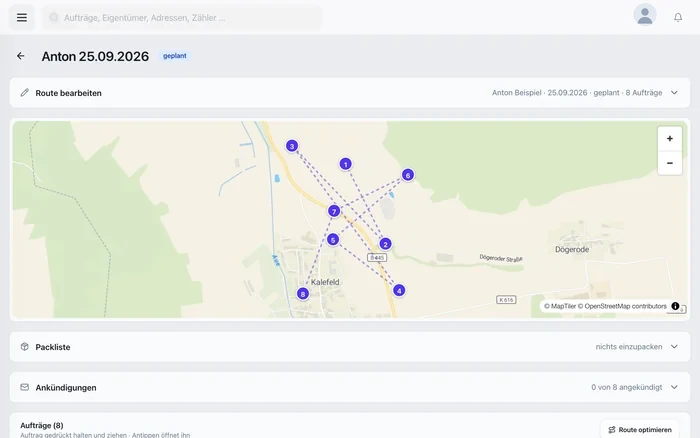
Task: Click the Dögerode label on the map
Action: click(x=572, y=250)
